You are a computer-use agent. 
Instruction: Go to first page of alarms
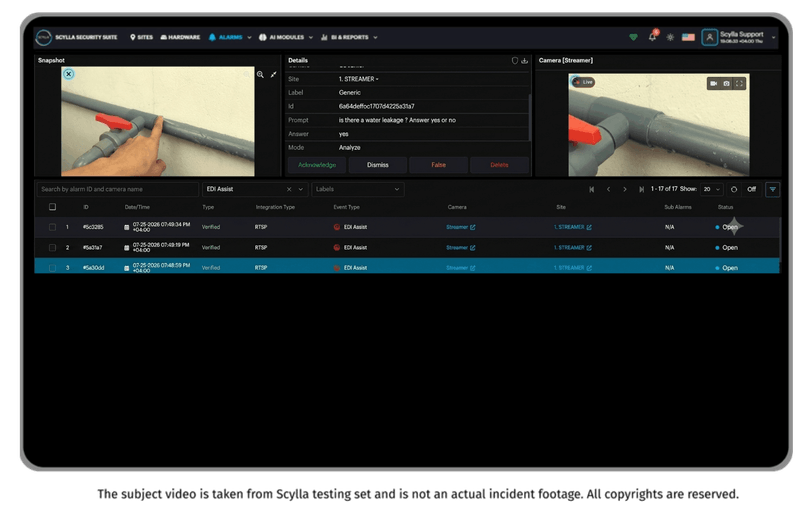(591, 190)
